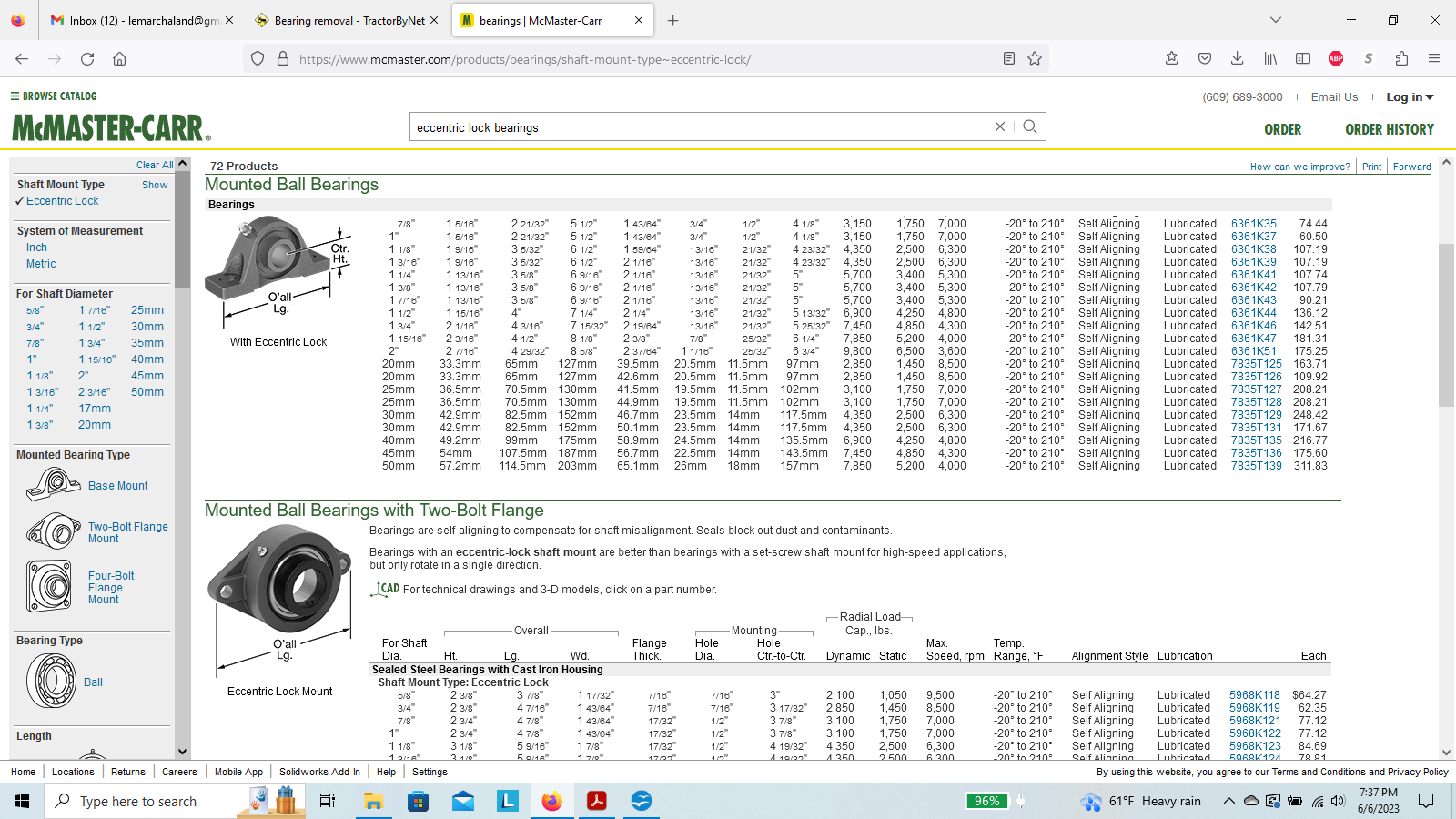Toggle the Inch measurement filter

[36, 248]
